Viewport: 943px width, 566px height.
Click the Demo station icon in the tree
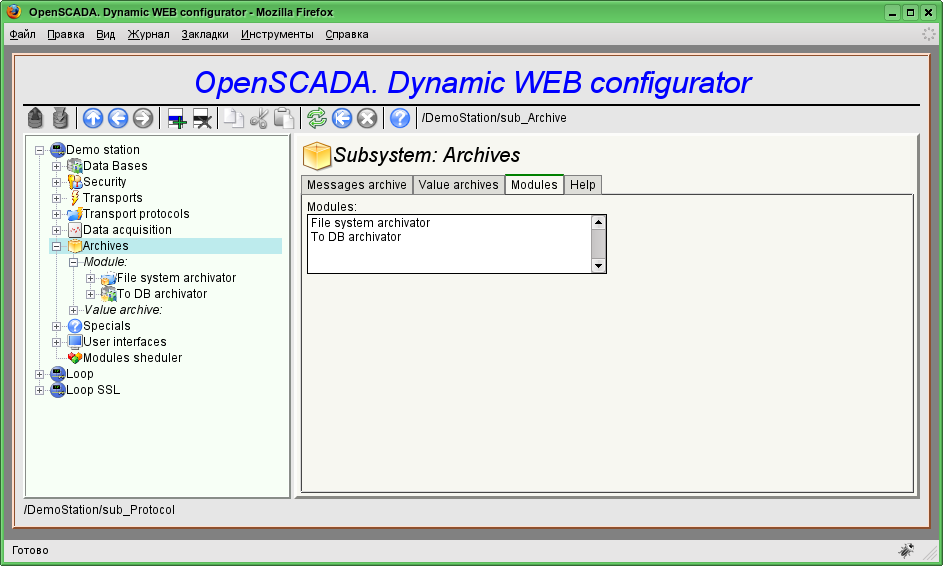click(x=58, y=150)
